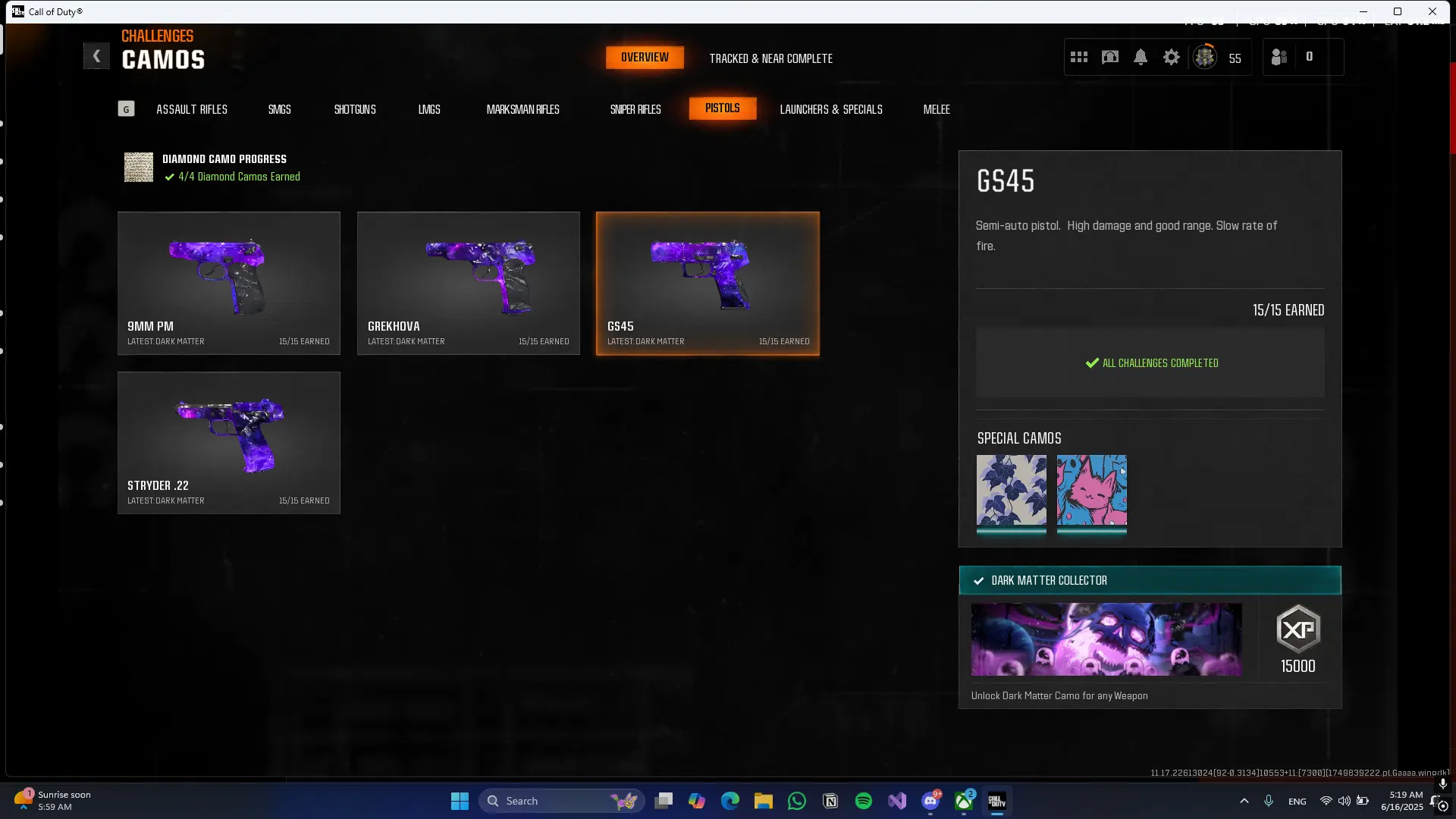Select the 9MM PM weapon card

point(229,283)
